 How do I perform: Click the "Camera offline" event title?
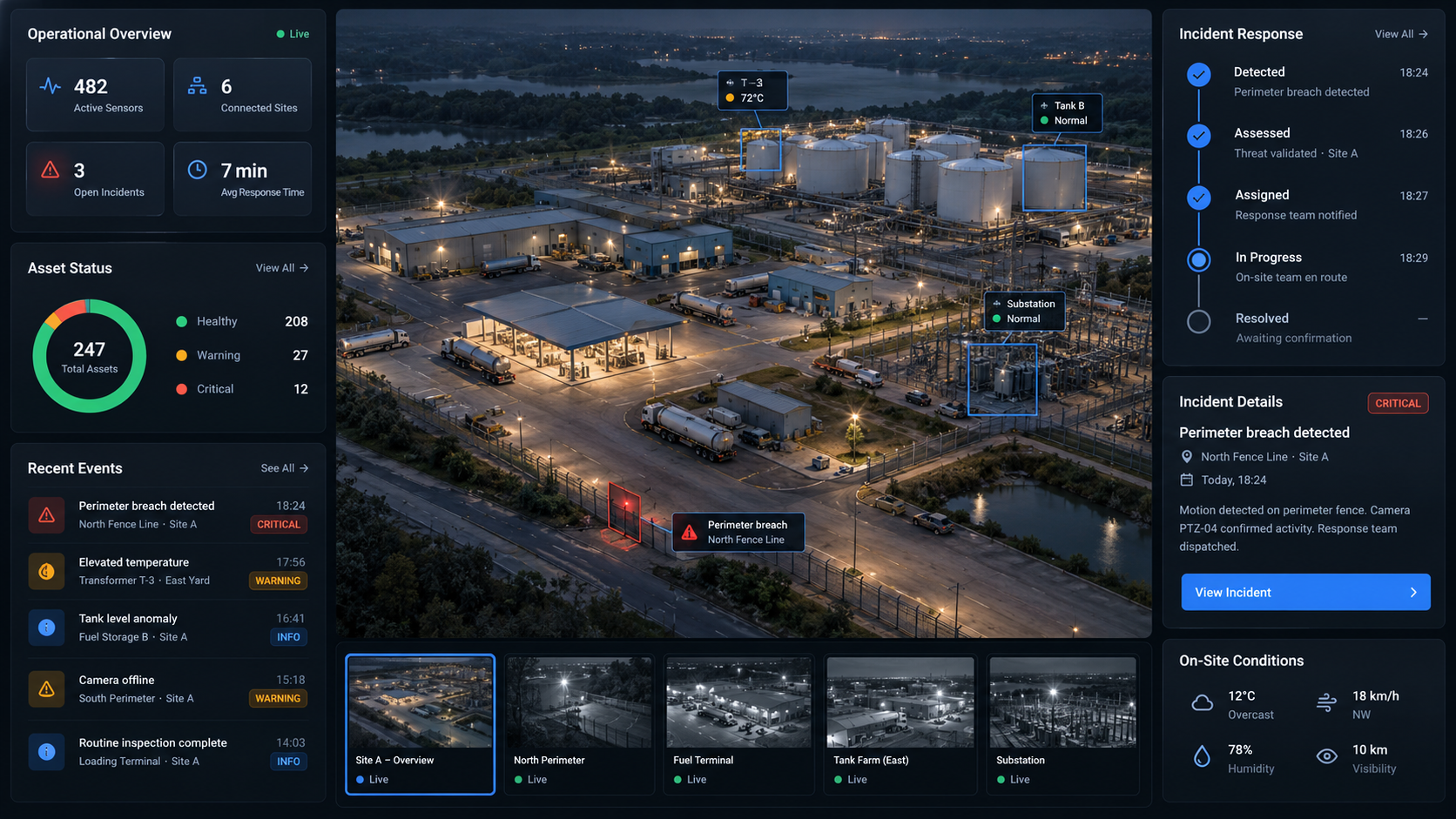(117, 680)
